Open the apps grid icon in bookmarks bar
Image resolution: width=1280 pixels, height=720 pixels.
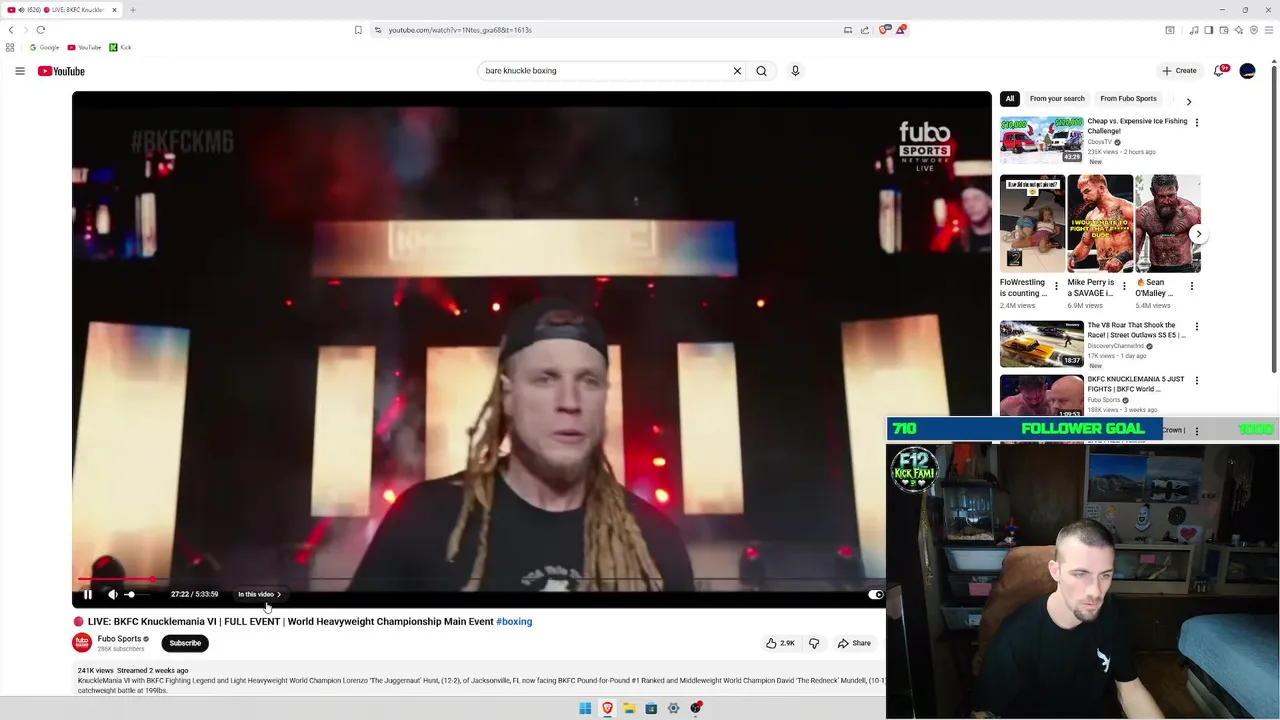click(10, 47)
